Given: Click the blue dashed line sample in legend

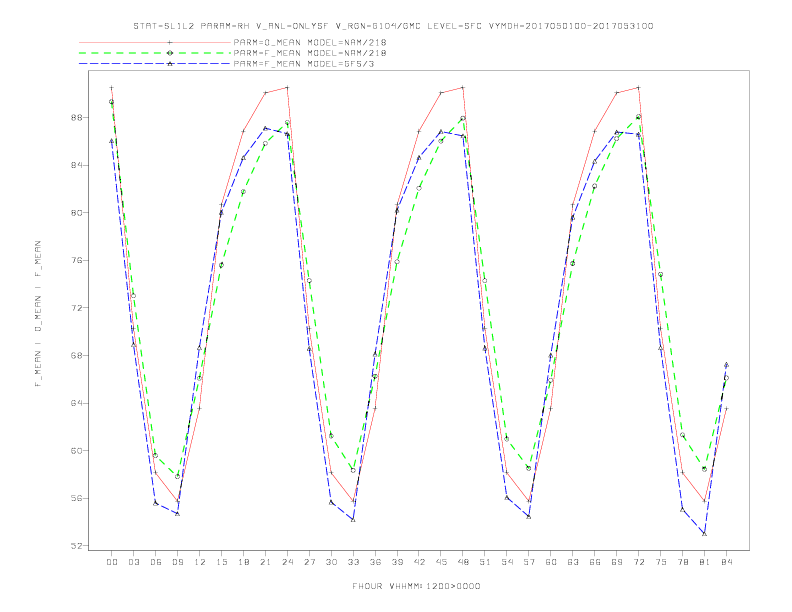Looking at the screenshot, I should point(155,64).
